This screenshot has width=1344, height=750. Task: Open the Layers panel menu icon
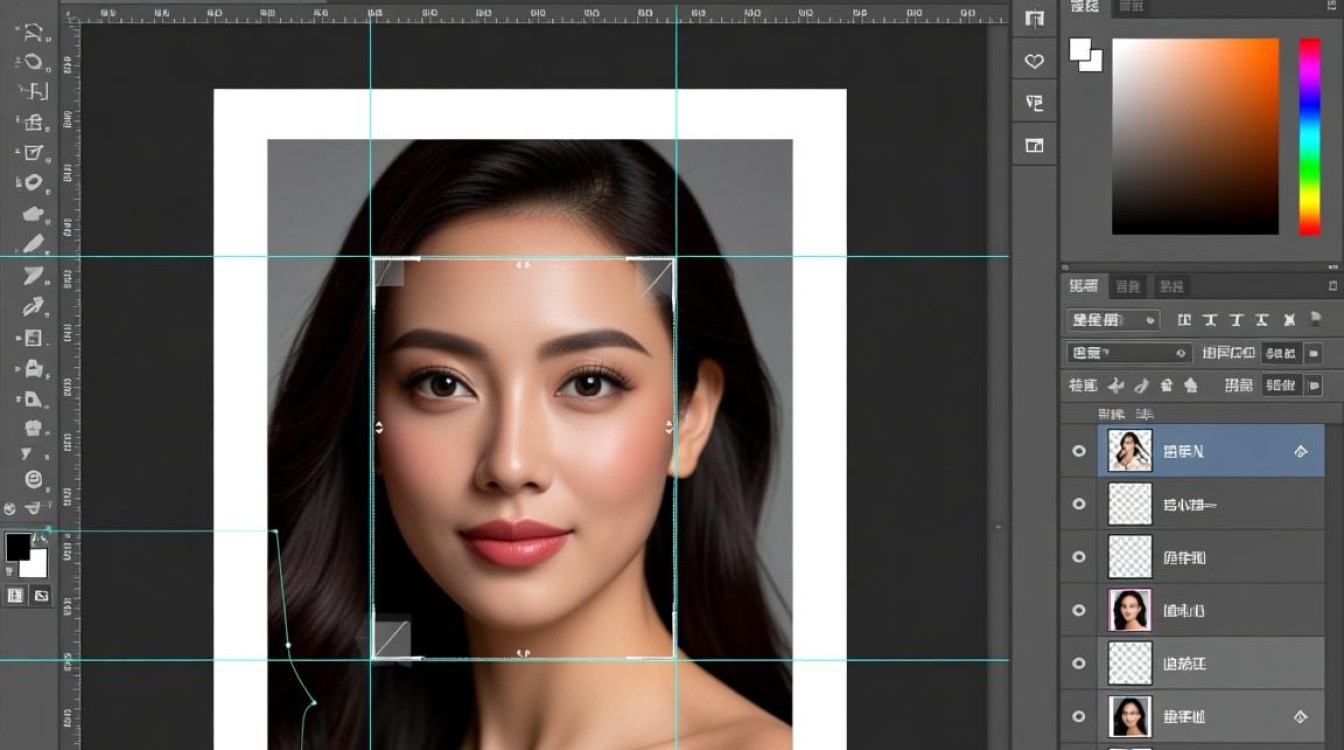1331,286
